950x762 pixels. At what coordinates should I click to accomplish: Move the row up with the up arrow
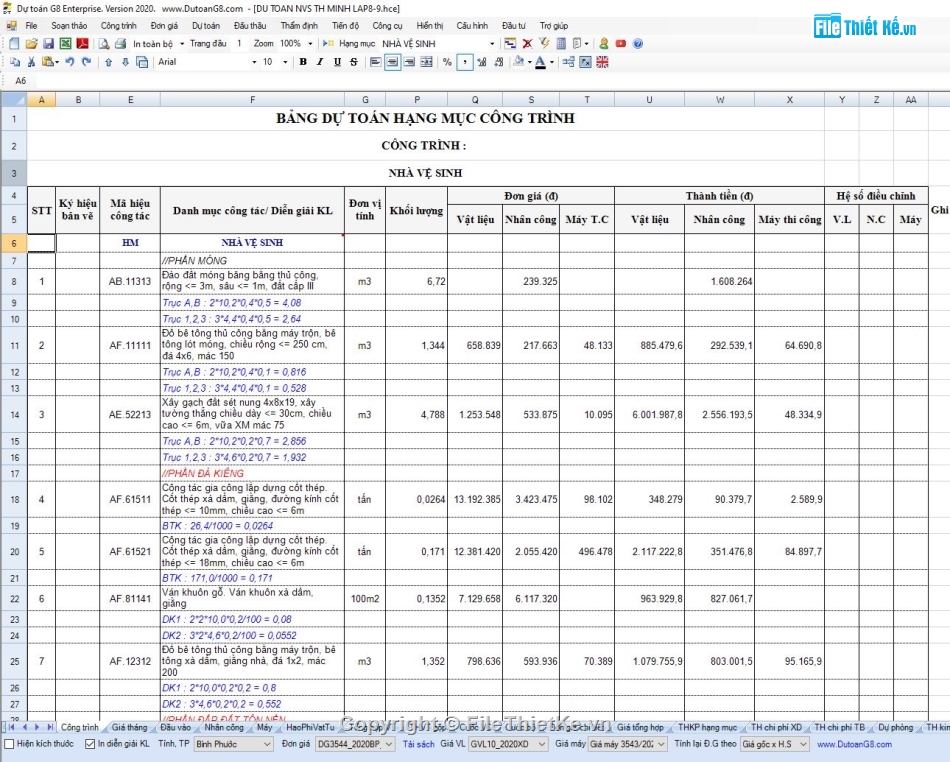(x=108, y=62)
